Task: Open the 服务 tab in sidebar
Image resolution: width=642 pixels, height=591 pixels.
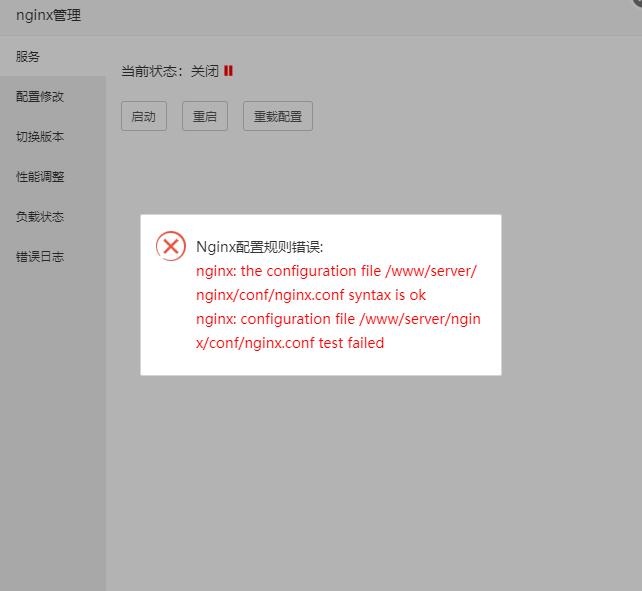Action: [52, 56]
